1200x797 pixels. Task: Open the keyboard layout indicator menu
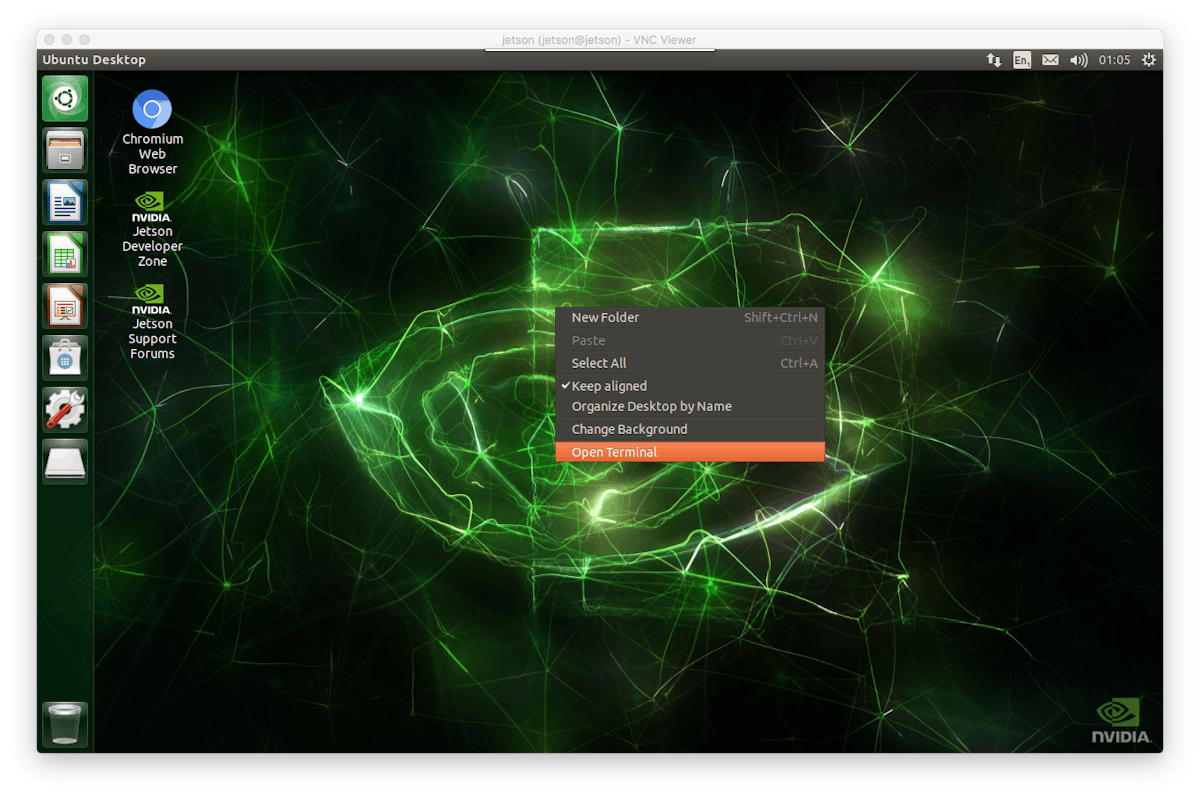[x=1022, y=59]
